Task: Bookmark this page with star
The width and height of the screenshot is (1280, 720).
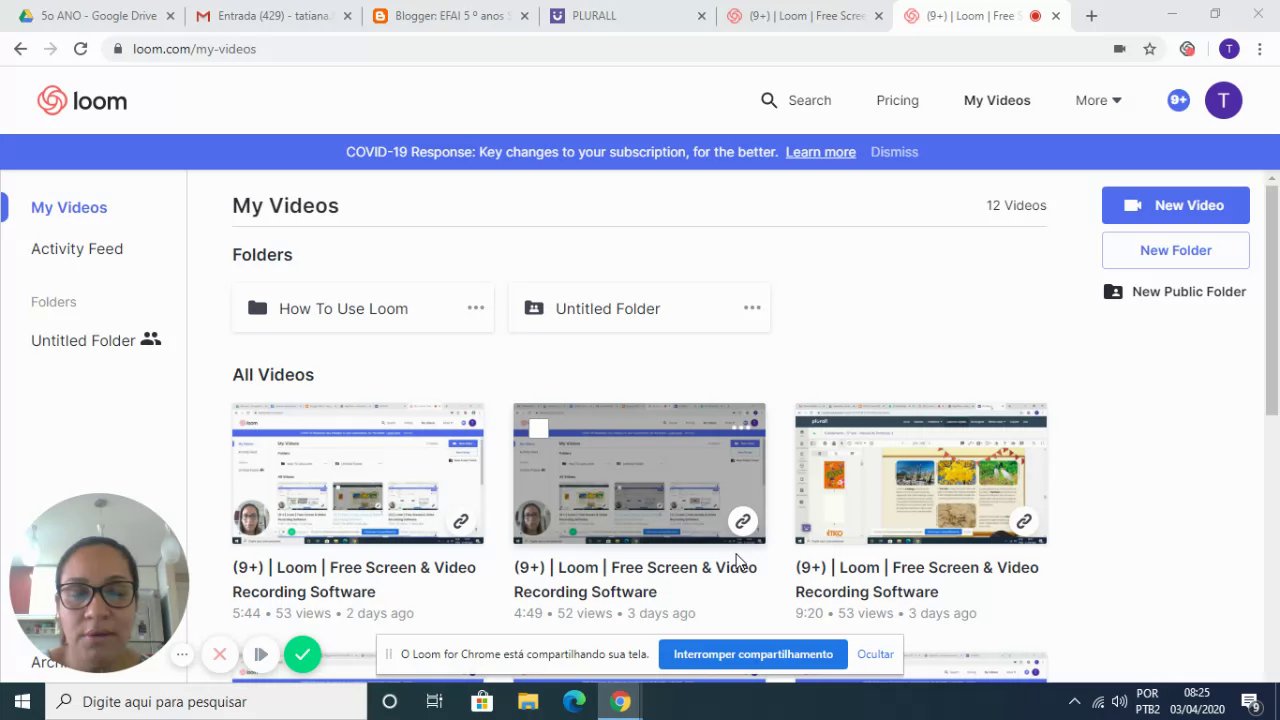Action: click(x=1150, y=49)
